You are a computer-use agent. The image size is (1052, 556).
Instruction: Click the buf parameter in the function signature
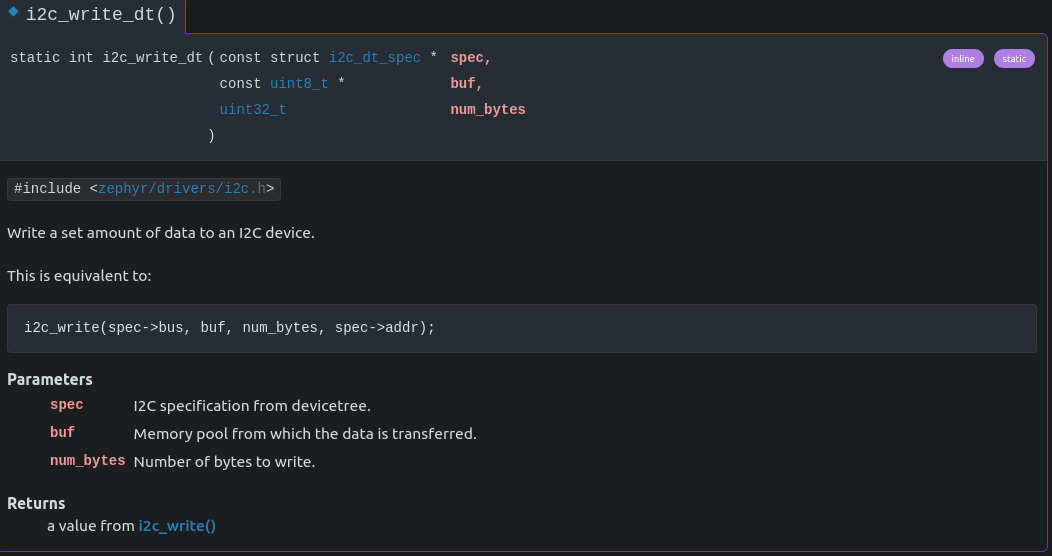pos(466,84)
